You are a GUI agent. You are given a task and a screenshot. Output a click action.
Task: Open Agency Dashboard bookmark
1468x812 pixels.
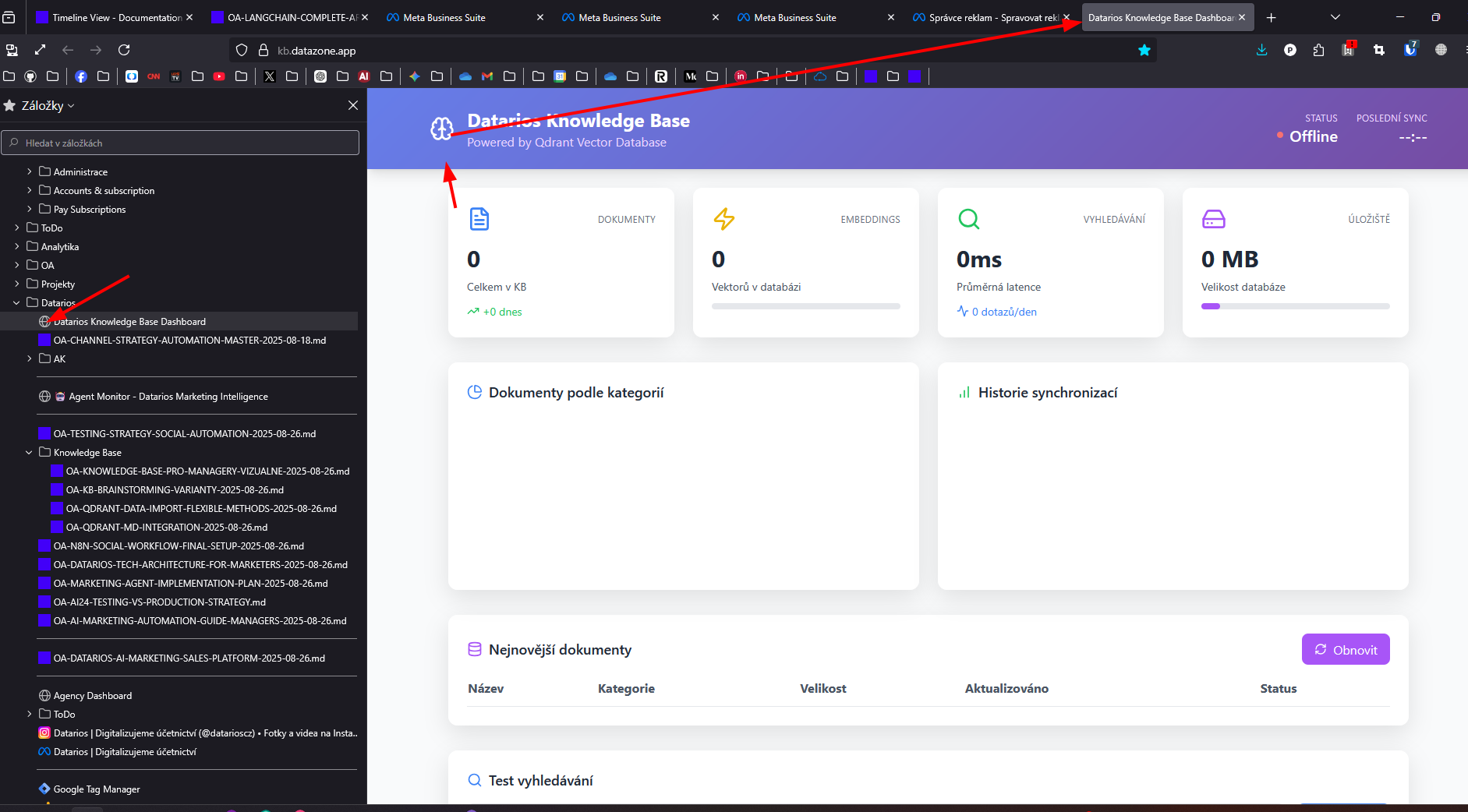click(x=92, y=695)
